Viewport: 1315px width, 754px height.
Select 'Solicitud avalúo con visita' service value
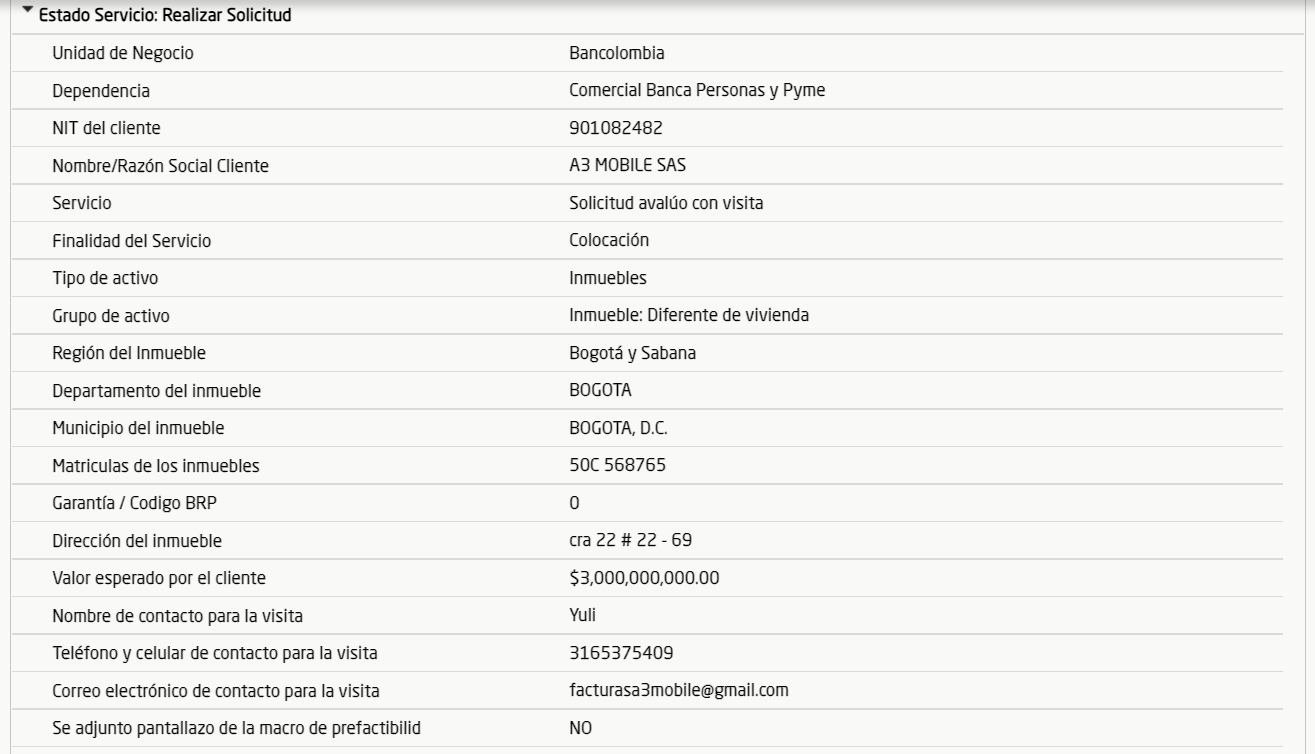[x=665, y=203]
